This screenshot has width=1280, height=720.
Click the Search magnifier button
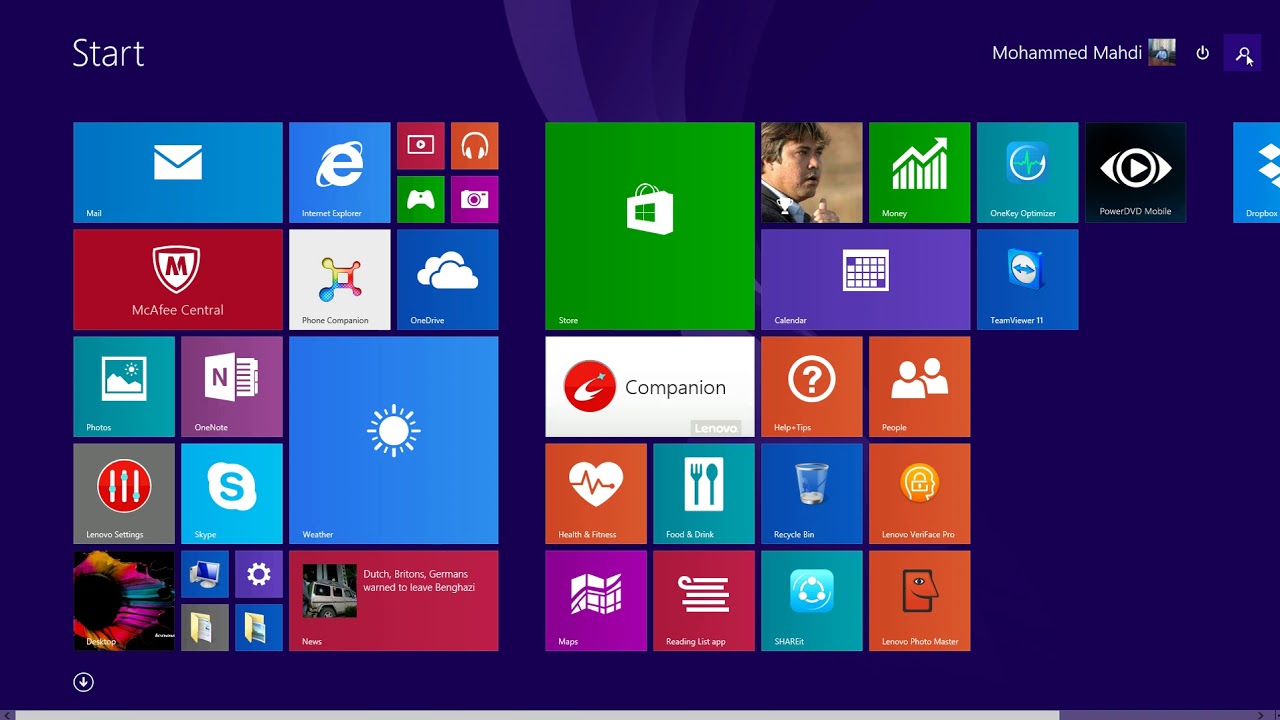[x=1243, y=53]
